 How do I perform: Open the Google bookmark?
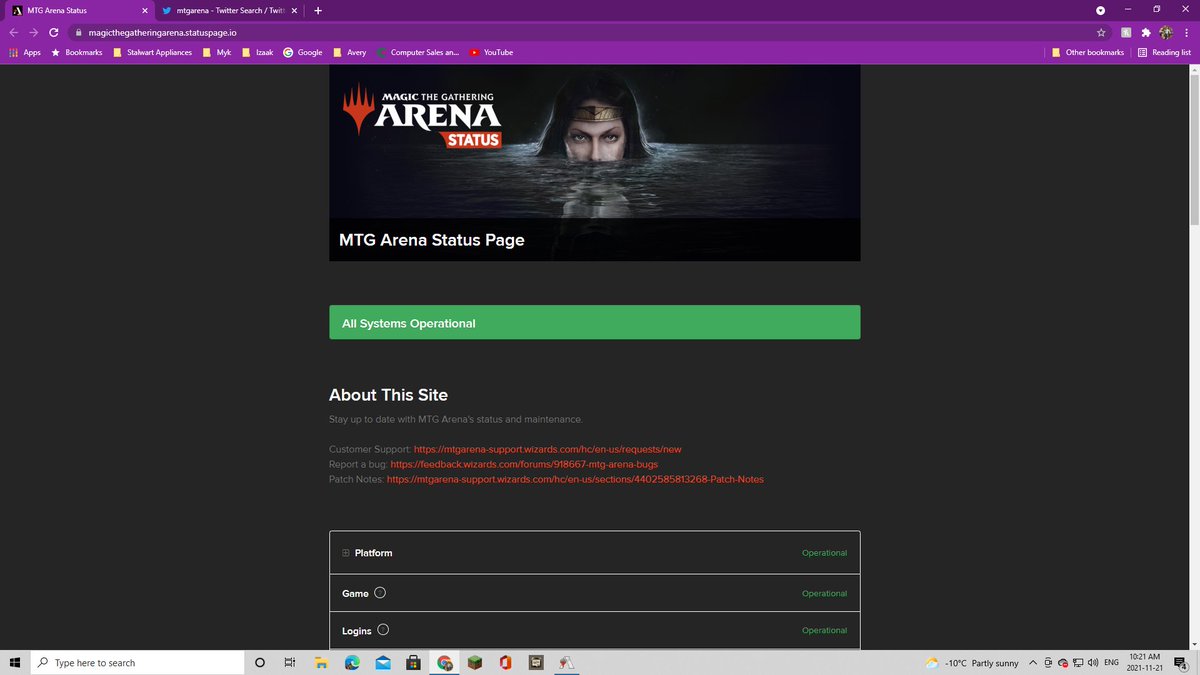tap(303, 52)
